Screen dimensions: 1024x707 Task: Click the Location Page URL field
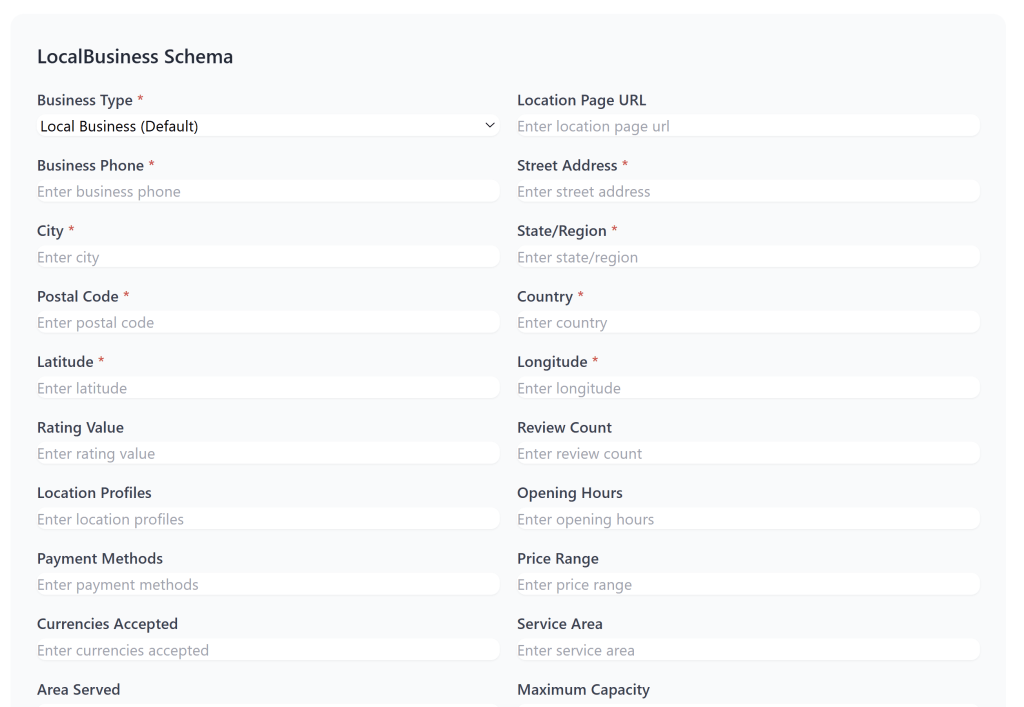click(747, 126)
